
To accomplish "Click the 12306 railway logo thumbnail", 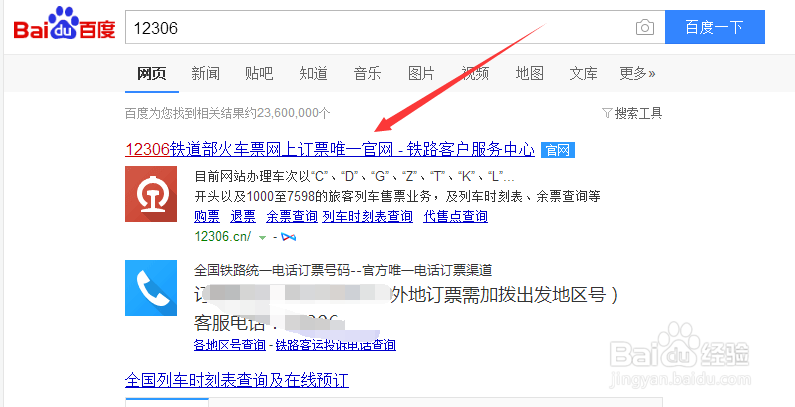I will (x=151, y=194).
